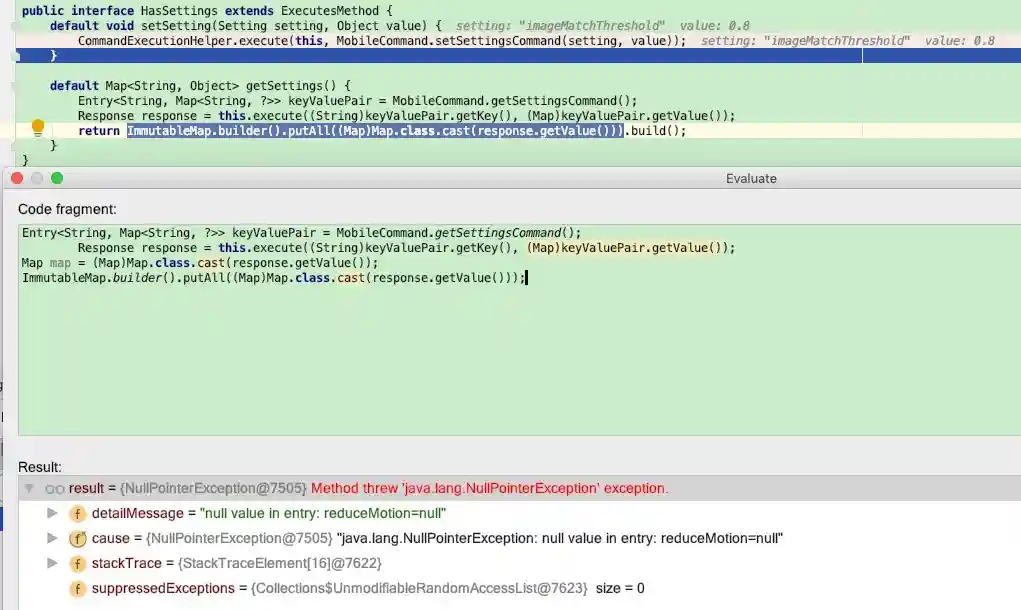This screenshot has width=1021, height=610.
Task: Expand the cause field node
Action: point(52,538)
